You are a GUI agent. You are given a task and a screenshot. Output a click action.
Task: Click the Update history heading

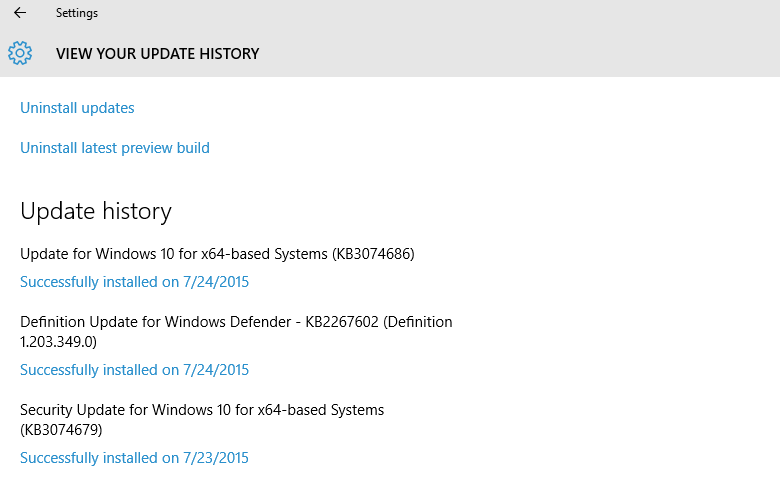pos(96,211)
